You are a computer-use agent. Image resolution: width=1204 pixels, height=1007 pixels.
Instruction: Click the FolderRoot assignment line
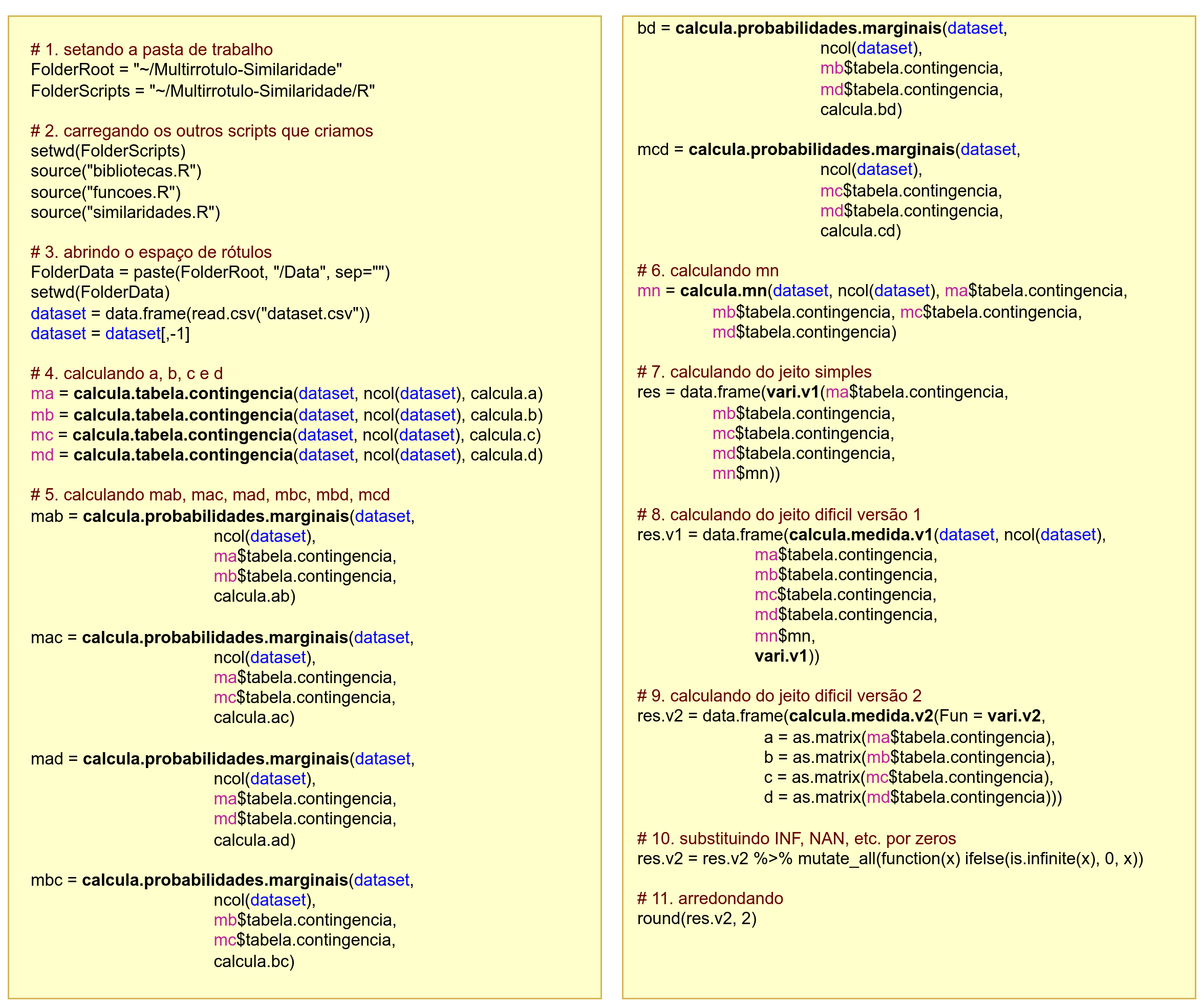coord(186,70)
